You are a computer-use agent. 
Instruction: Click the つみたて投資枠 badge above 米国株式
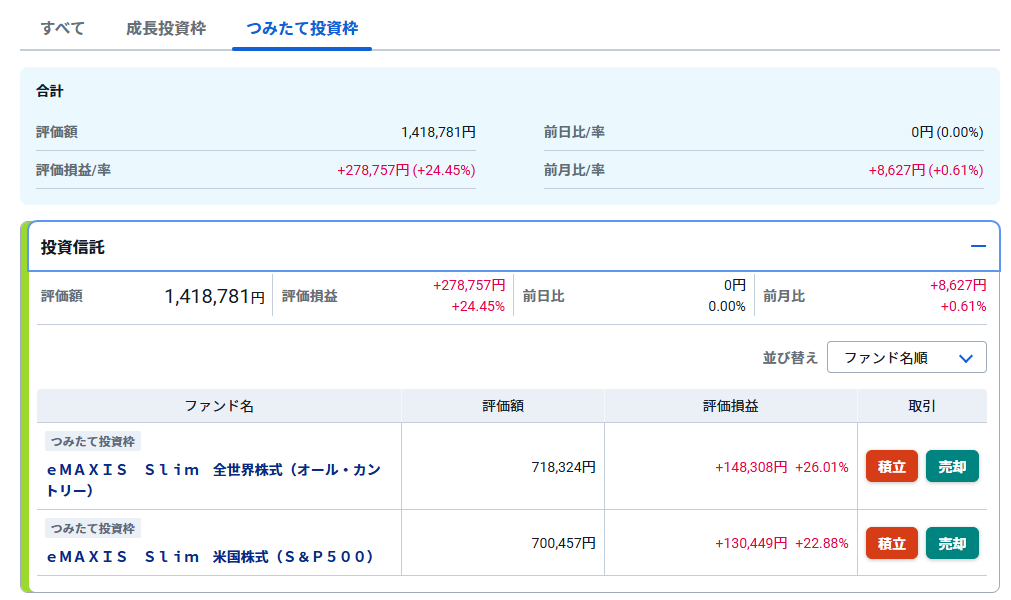click(94, 528)
